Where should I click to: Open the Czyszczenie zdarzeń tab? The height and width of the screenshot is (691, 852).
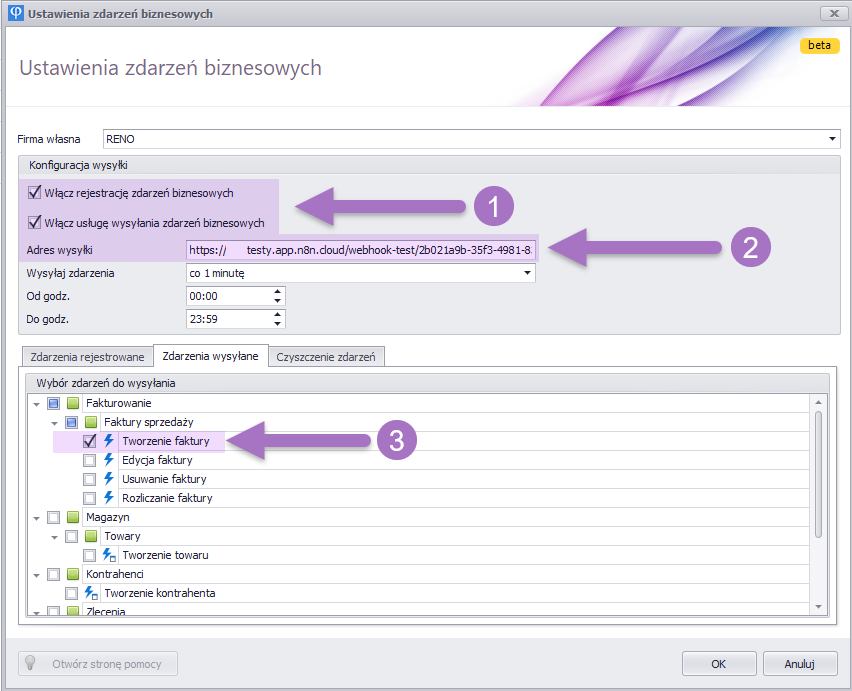pos(326,357)
